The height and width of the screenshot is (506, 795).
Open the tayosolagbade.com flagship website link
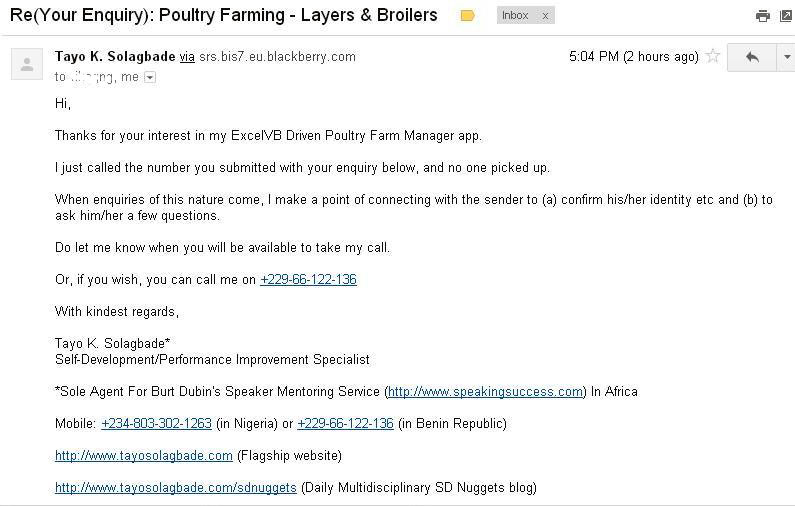144,455
